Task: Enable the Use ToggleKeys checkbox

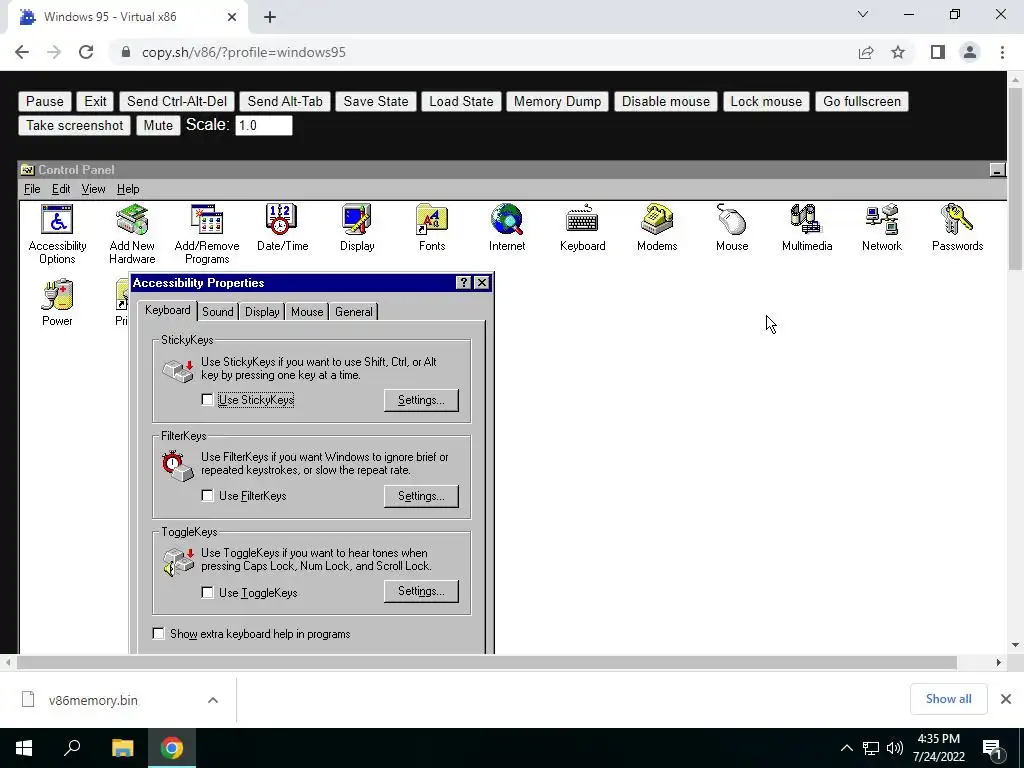Action: (x=208, y=592)
